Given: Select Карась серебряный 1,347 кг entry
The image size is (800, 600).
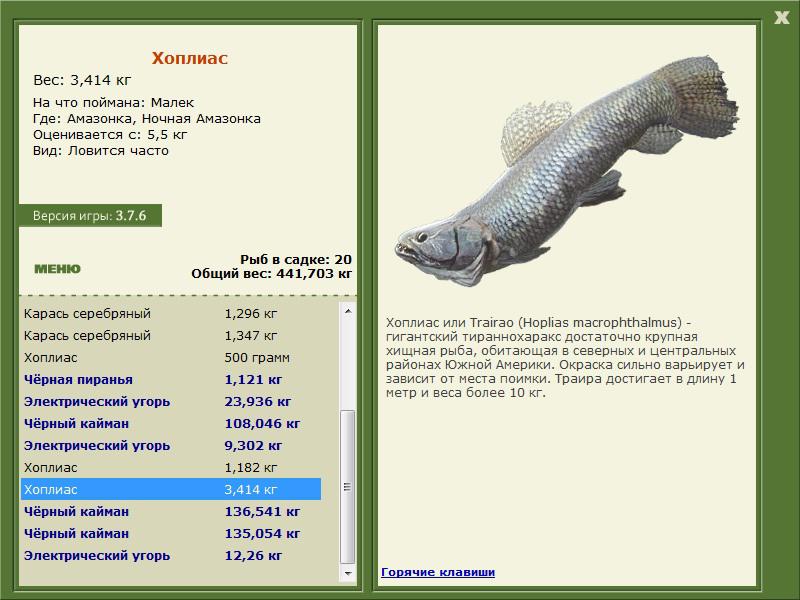Looking at the screenshot, I should 171,336.
